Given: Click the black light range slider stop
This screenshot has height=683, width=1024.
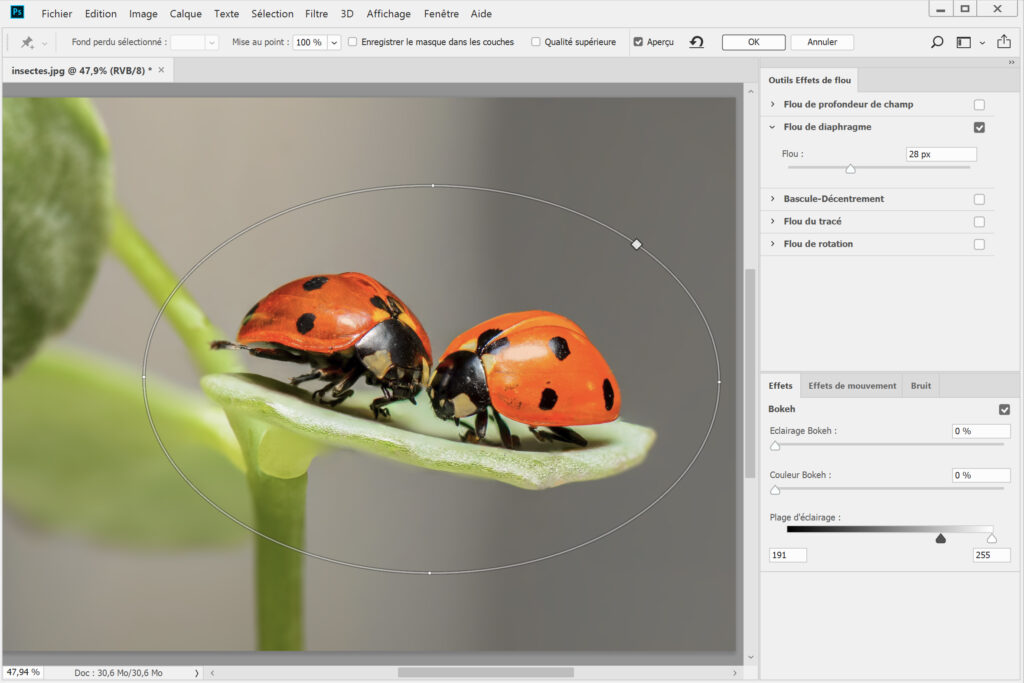Looking at the screenshot, I should [x=940, y=539].
